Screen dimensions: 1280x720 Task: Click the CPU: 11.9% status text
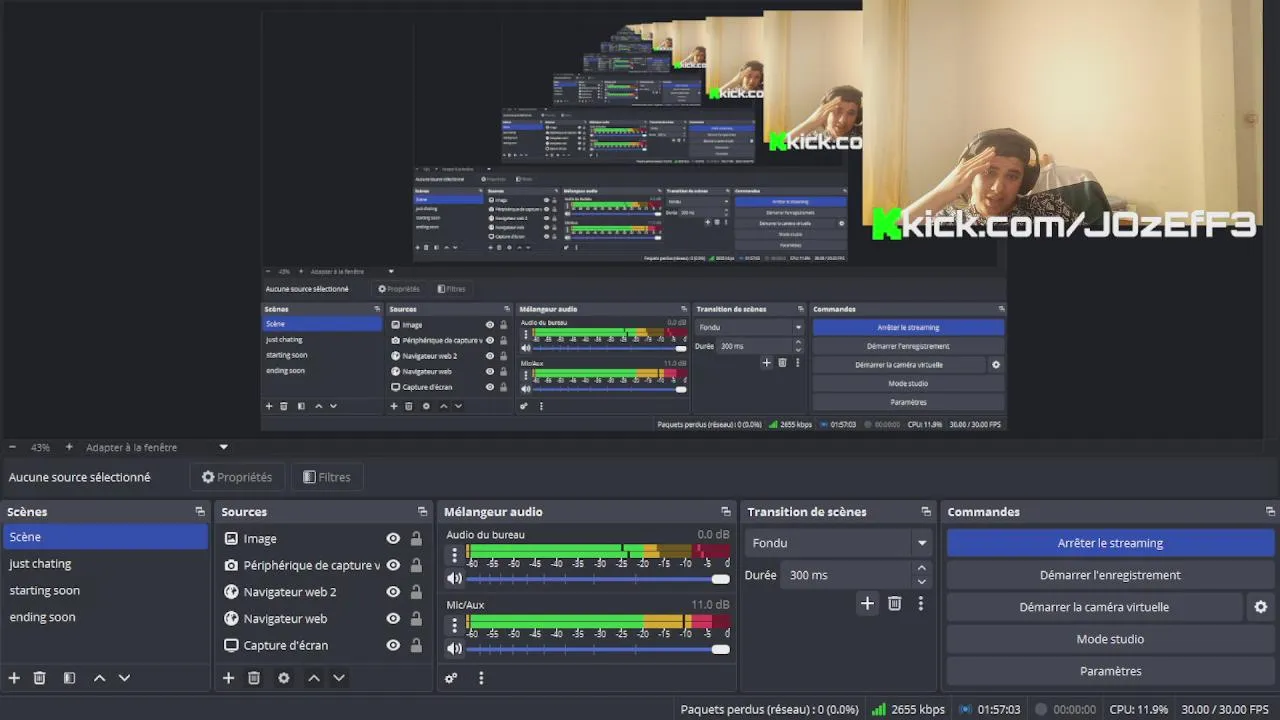click(x=1138, y=709)
